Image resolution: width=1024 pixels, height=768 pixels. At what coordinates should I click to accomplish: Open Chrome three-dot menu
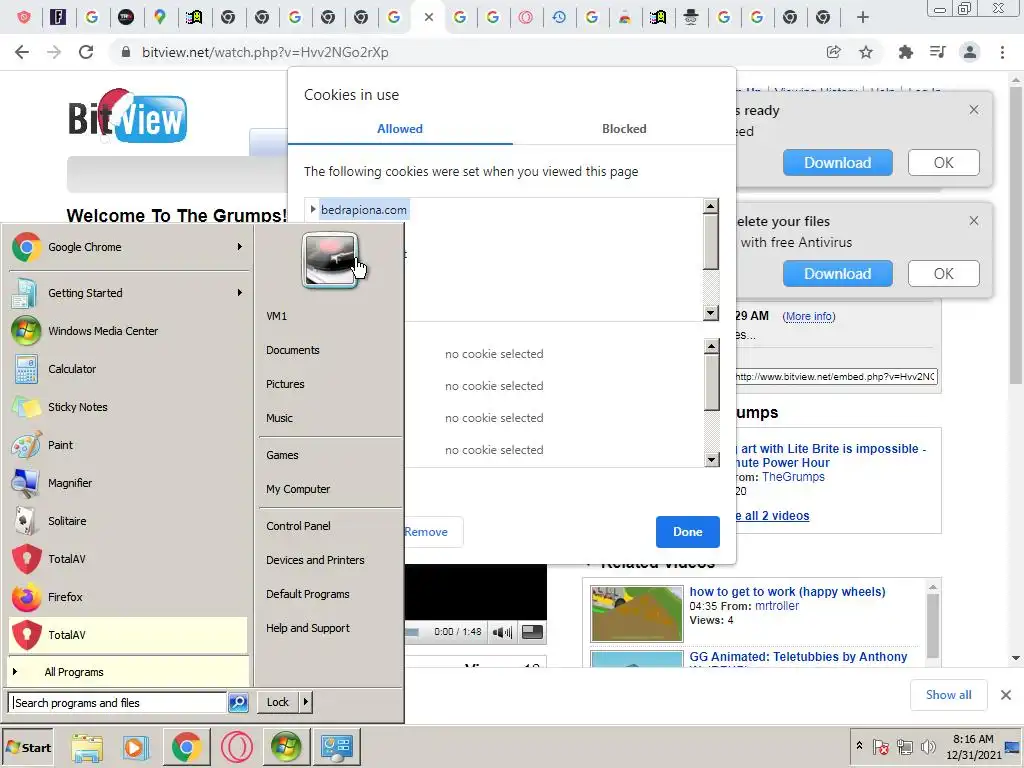[1002, 52]
